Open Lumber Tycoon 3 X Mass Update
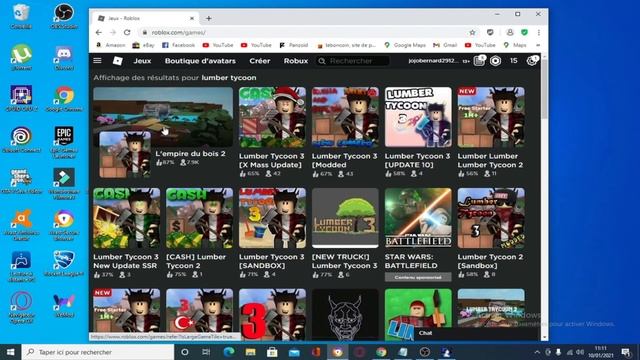The width and height of the screenshot is (640, 360). pos(272,132)
